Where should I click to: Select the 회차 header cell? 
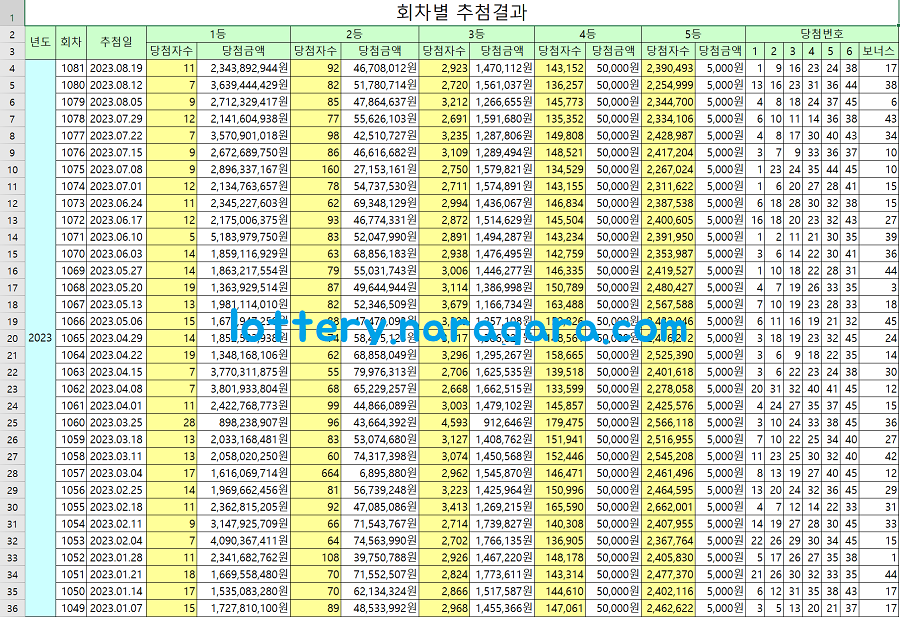click(71, 41)
